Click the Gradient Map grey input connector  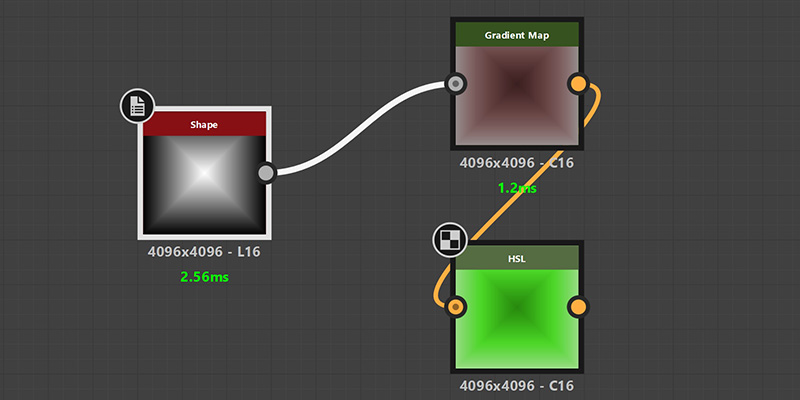coord(455,83)
